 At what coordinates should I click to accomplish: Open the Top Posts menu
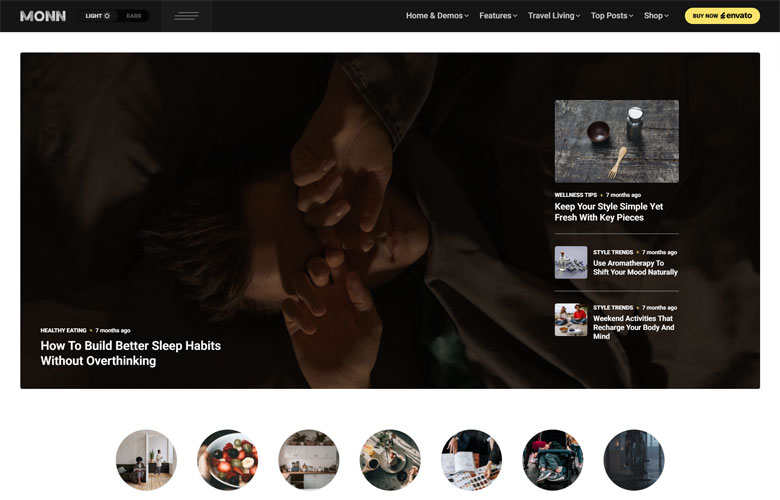[x=612, y=16]
